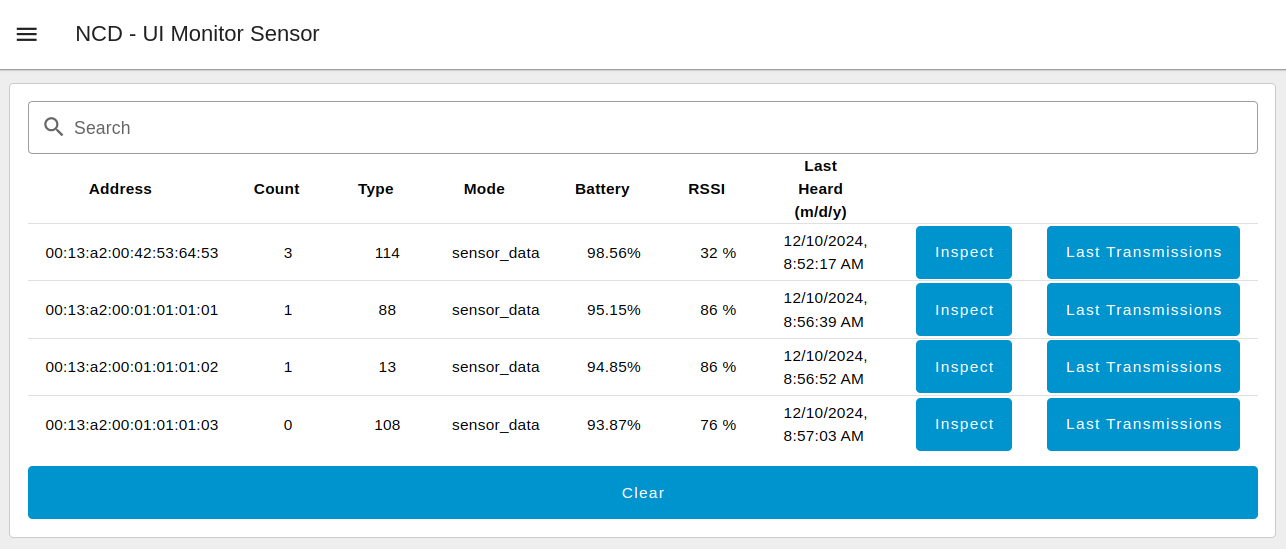Click battery value 93.87%

coord(614,425)
